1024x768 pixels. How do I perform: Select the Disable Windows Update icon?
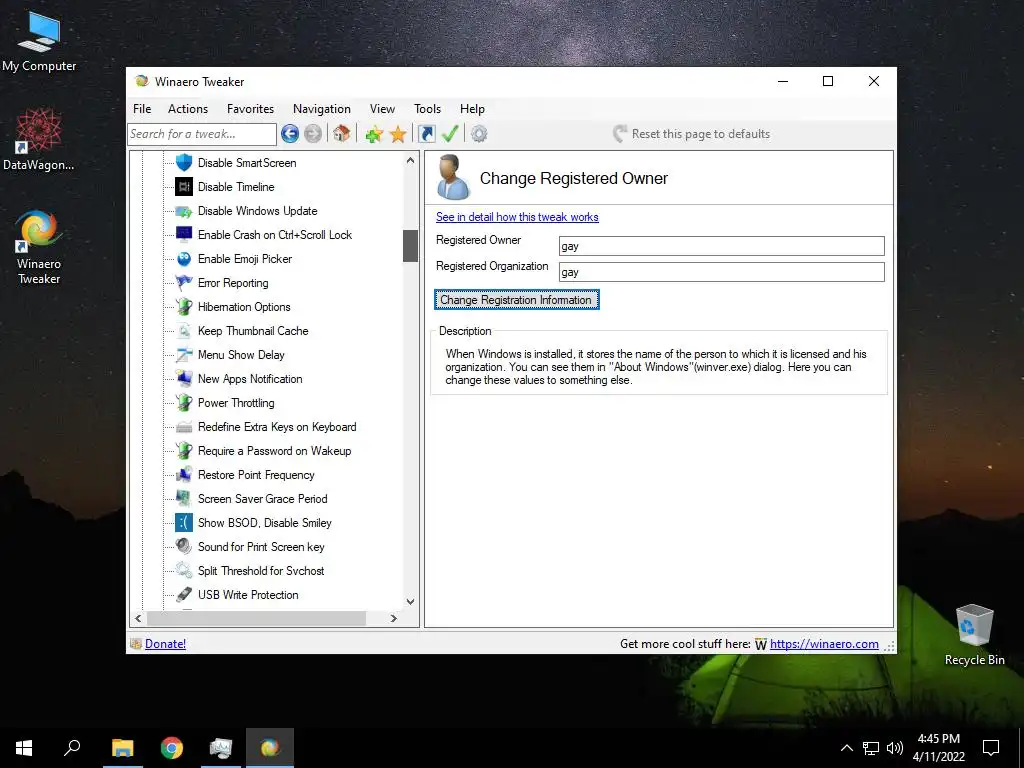184,211
